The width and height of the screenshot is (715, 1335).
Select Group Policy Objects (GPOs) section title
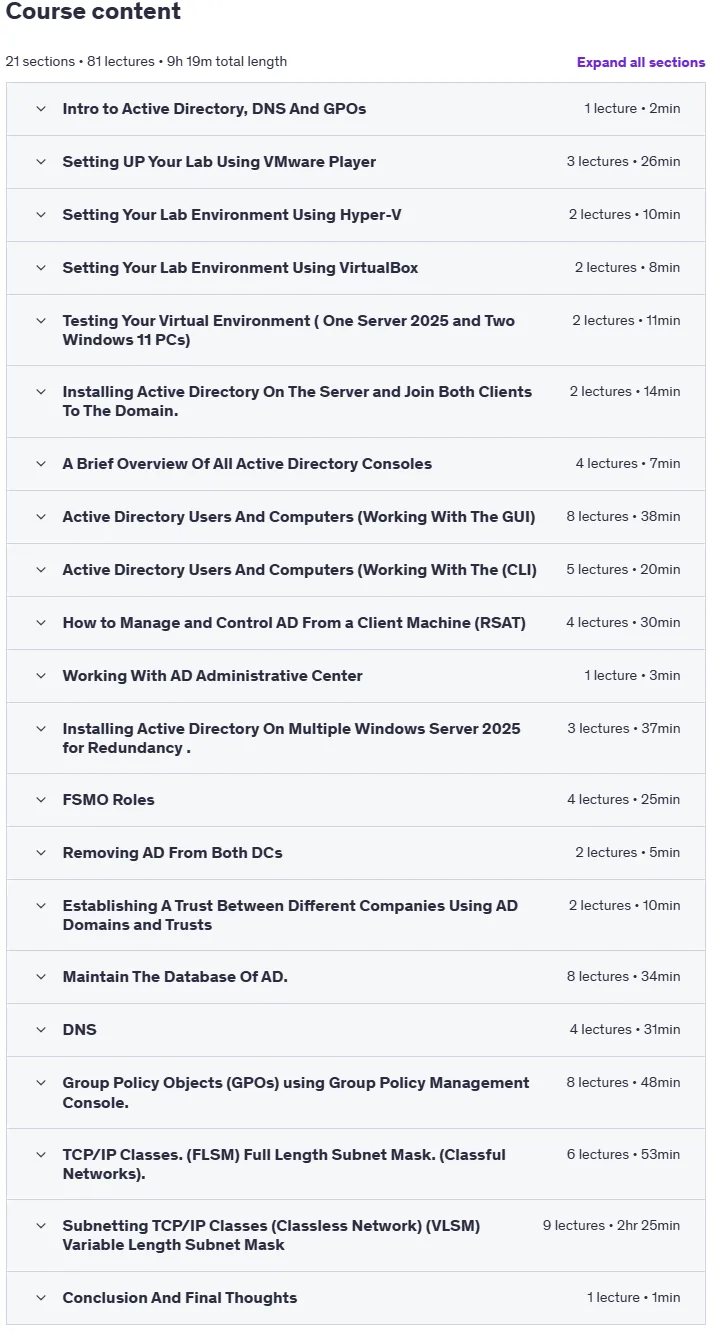pos(296,1093)
